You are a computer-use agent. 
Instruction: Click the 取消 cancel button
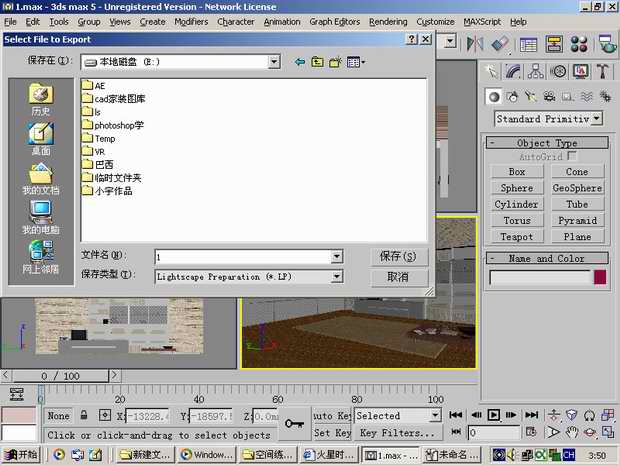(x=399, y=277)
